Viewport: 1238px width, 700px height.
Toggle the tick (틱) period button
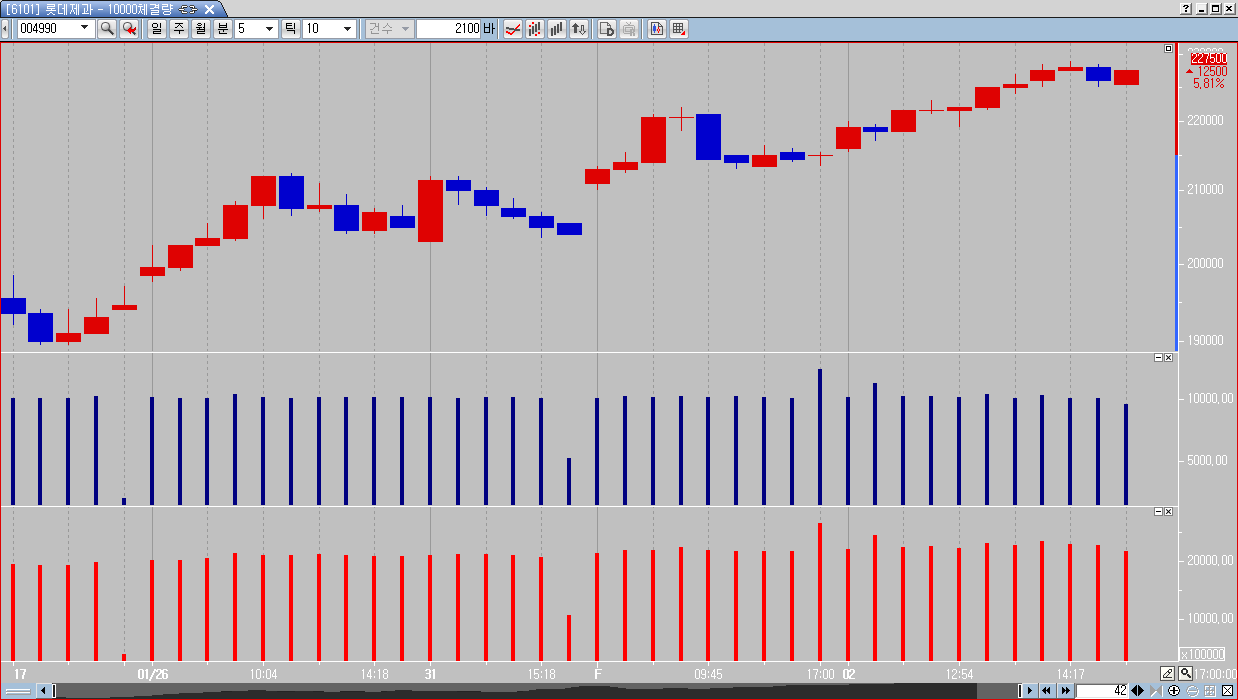290,29
